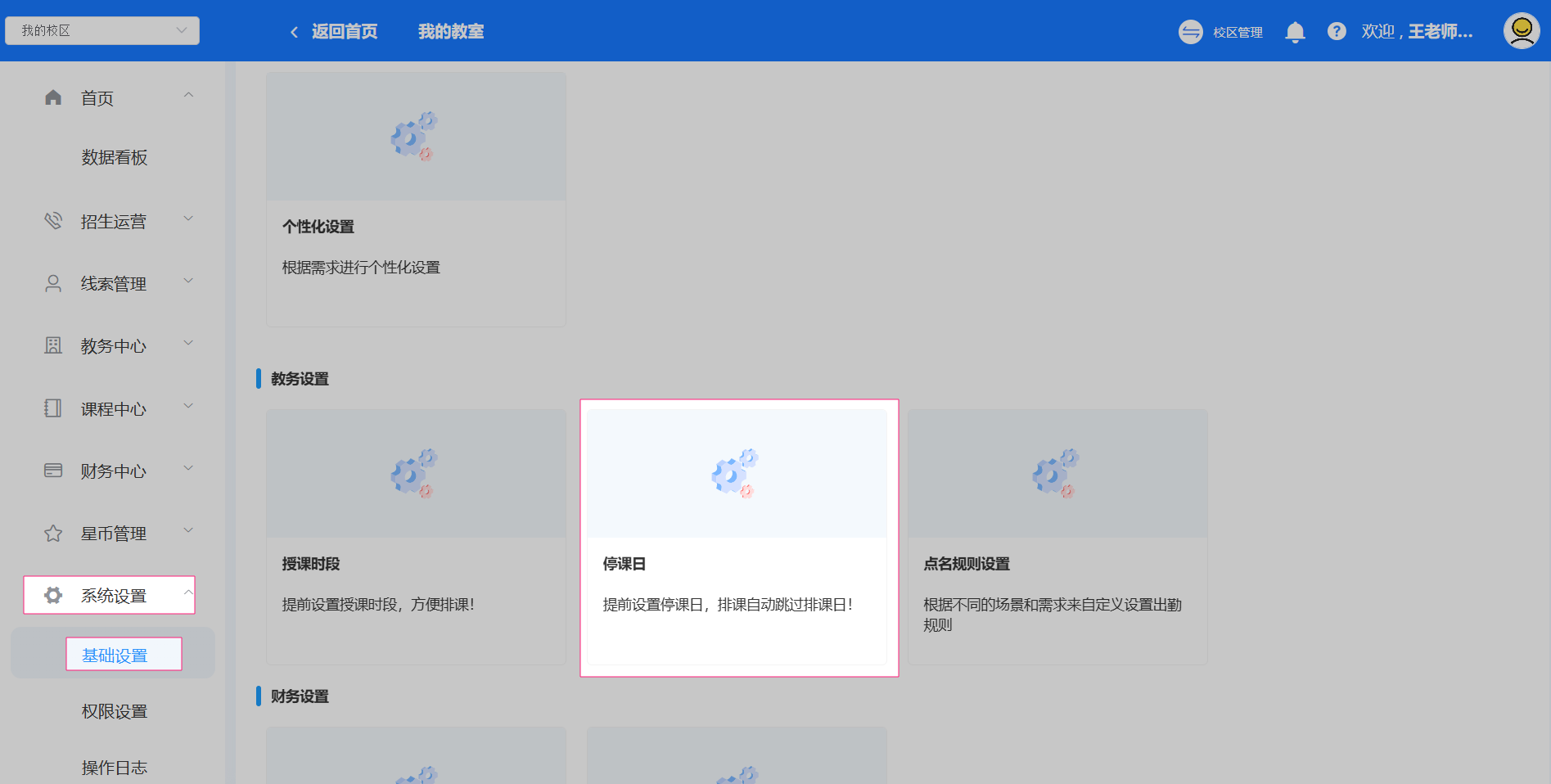Click 提前设置授课时段 description text
1551x784 pixels.
click(x=378, y=605)
